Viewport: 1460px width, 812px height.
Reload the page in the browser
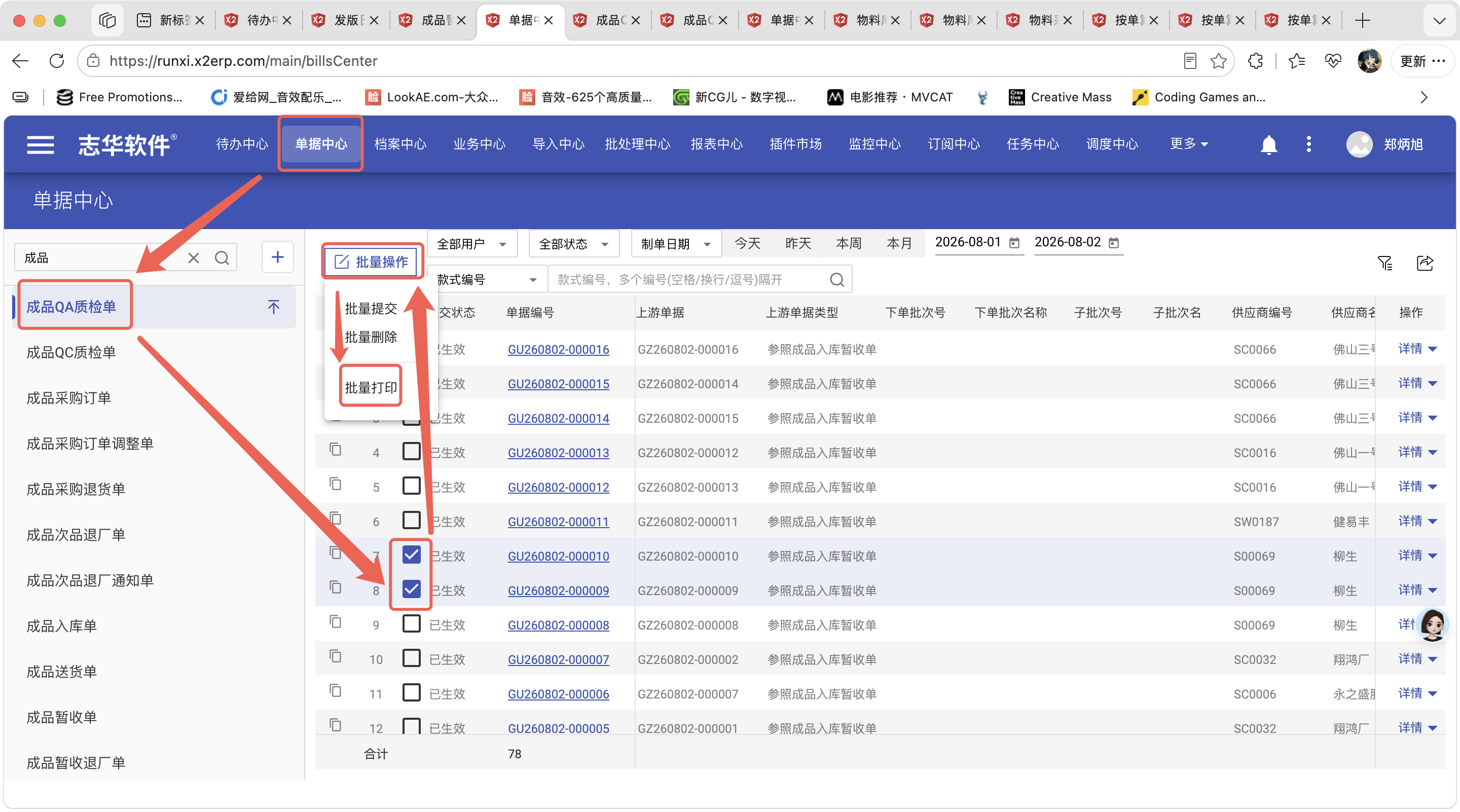pyautogui.click(x=57, y=61)
